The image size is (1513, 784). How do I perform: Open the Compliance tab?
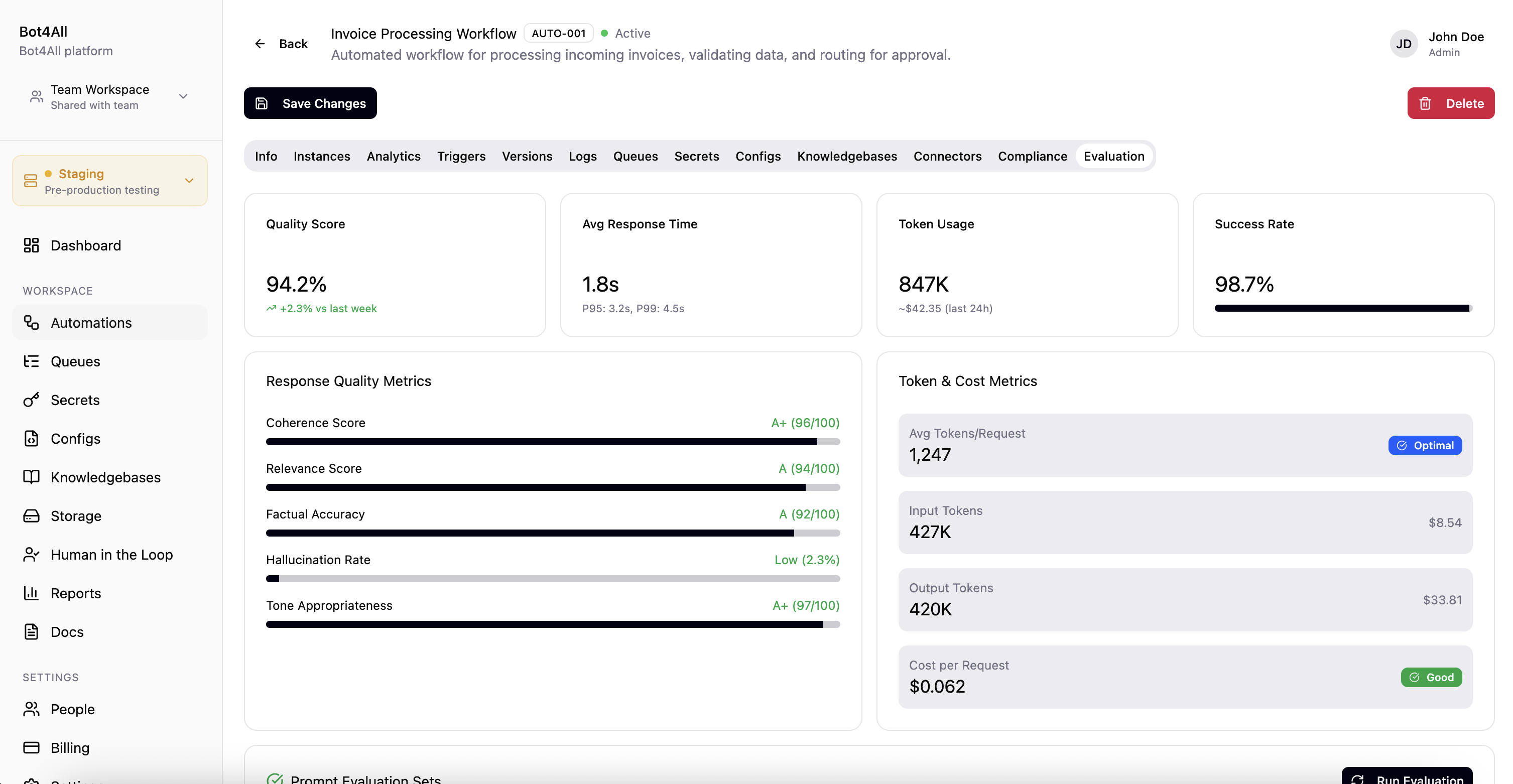point(1032,156)
